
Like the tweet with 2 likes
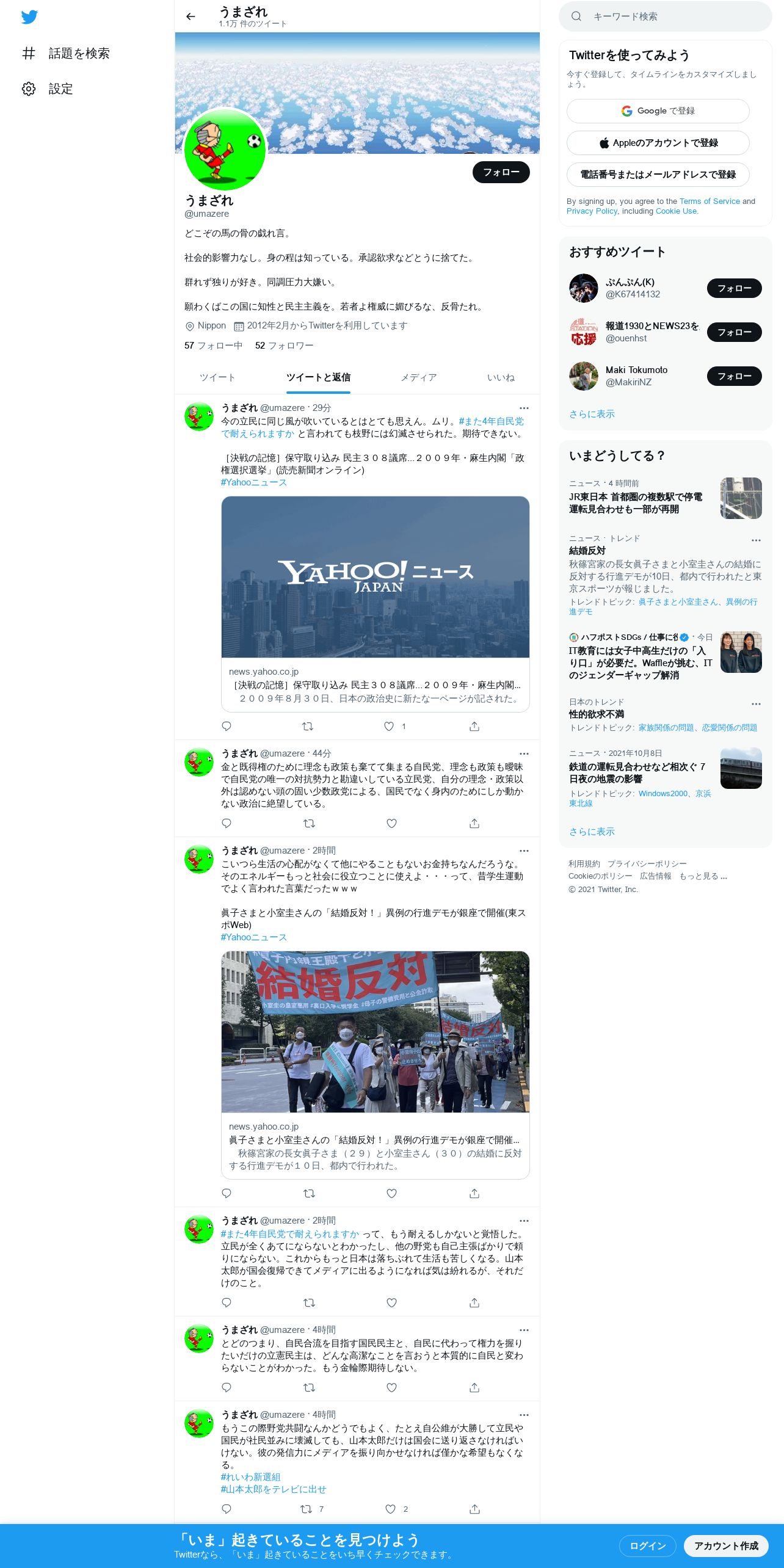(391, 1509)
